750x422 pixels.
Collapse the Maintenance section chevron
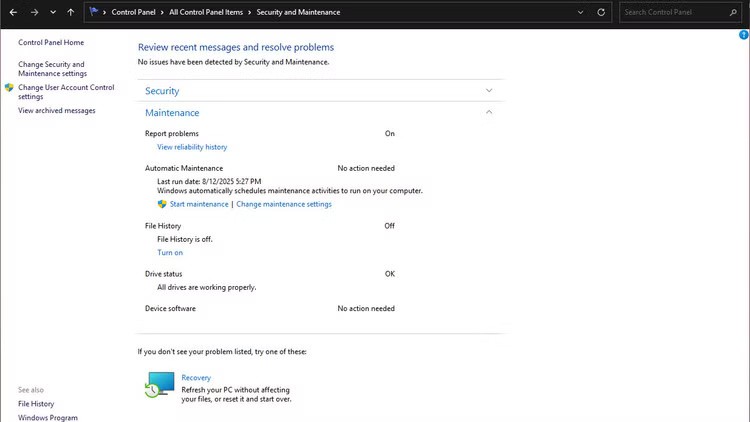tap(489, 113)
